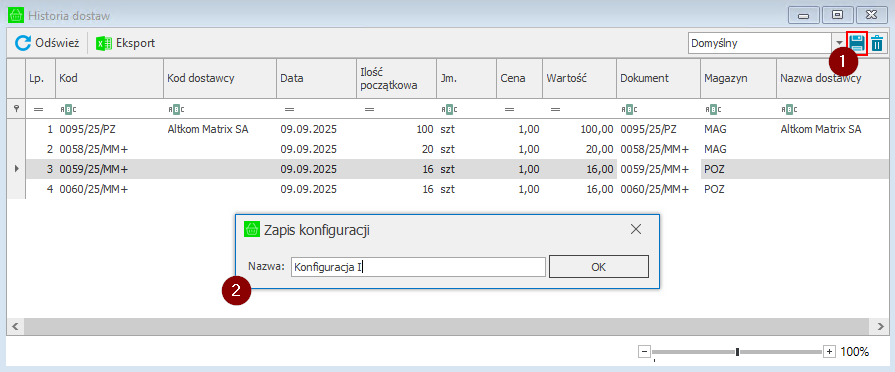895x372 pixels.
Task: Maximize the Historia dostaw window
Action: 838,15
